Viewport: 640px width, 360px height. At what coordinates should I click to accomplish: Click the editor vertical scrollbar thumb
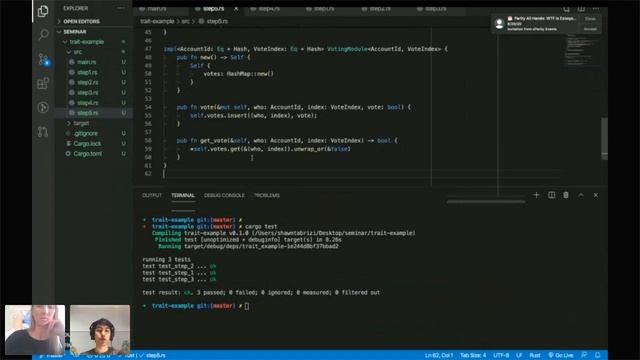tap(604, 138)
